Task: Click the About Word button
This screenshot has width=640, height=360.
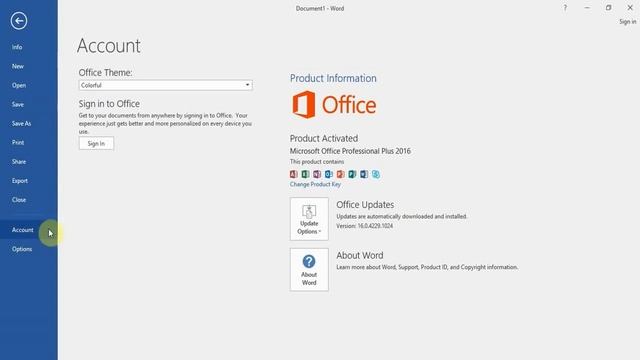Action: click(309, 269)
